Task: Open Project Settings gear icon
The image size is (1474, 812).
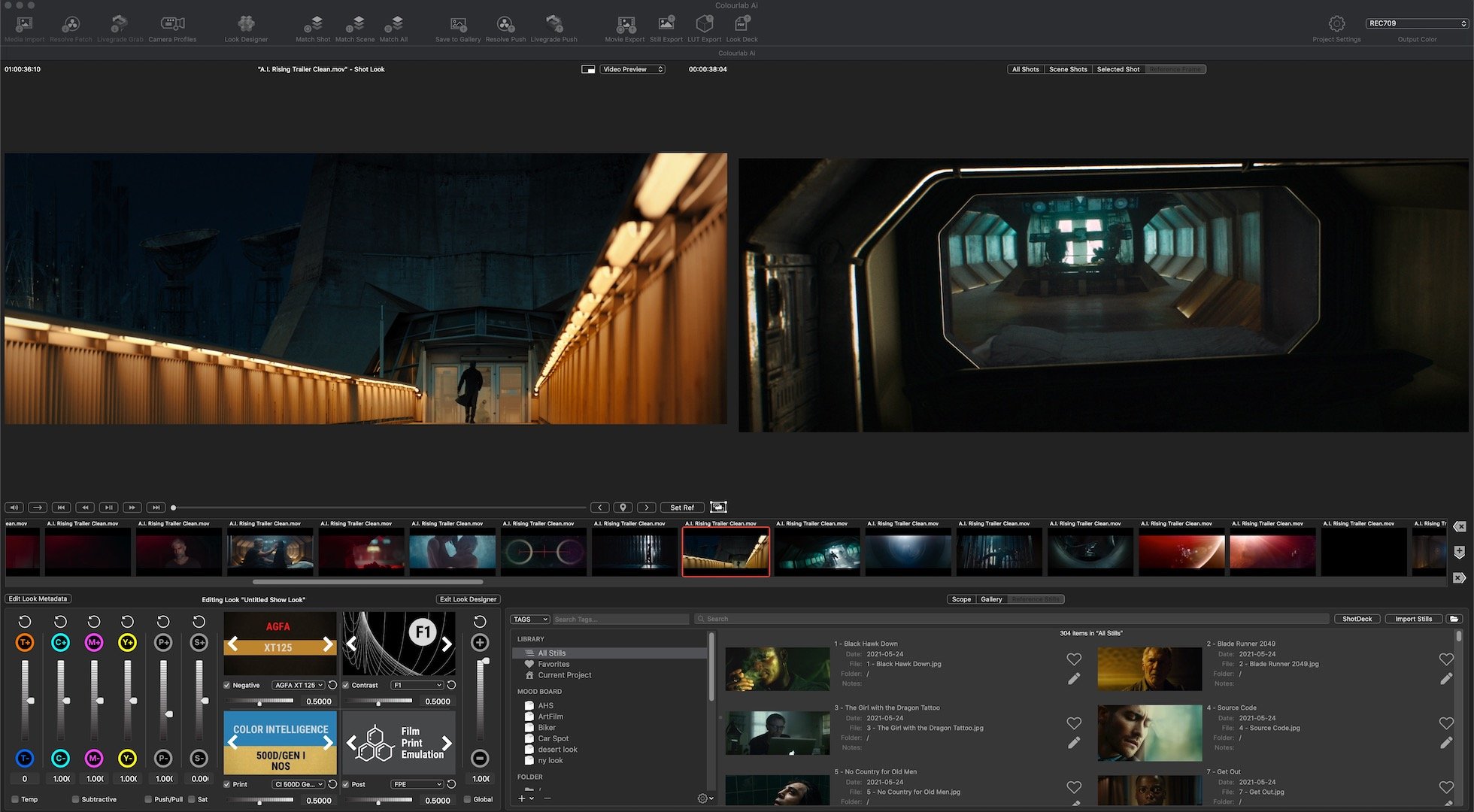Action: 1336,24
